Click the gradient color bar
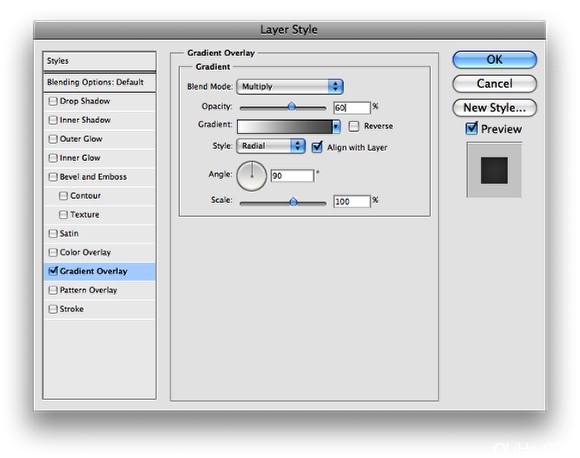Image resolution: width=580 pixels, height=458 pixels. [284, 127]
